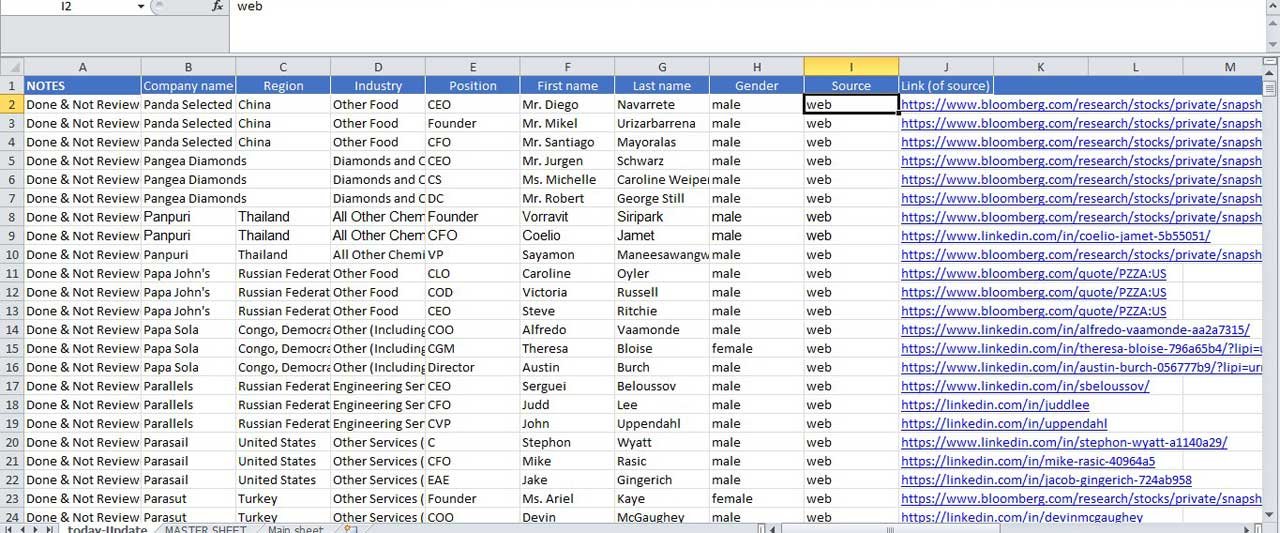Click the horizontal split box above the scrollbar

click(1270, 63)
